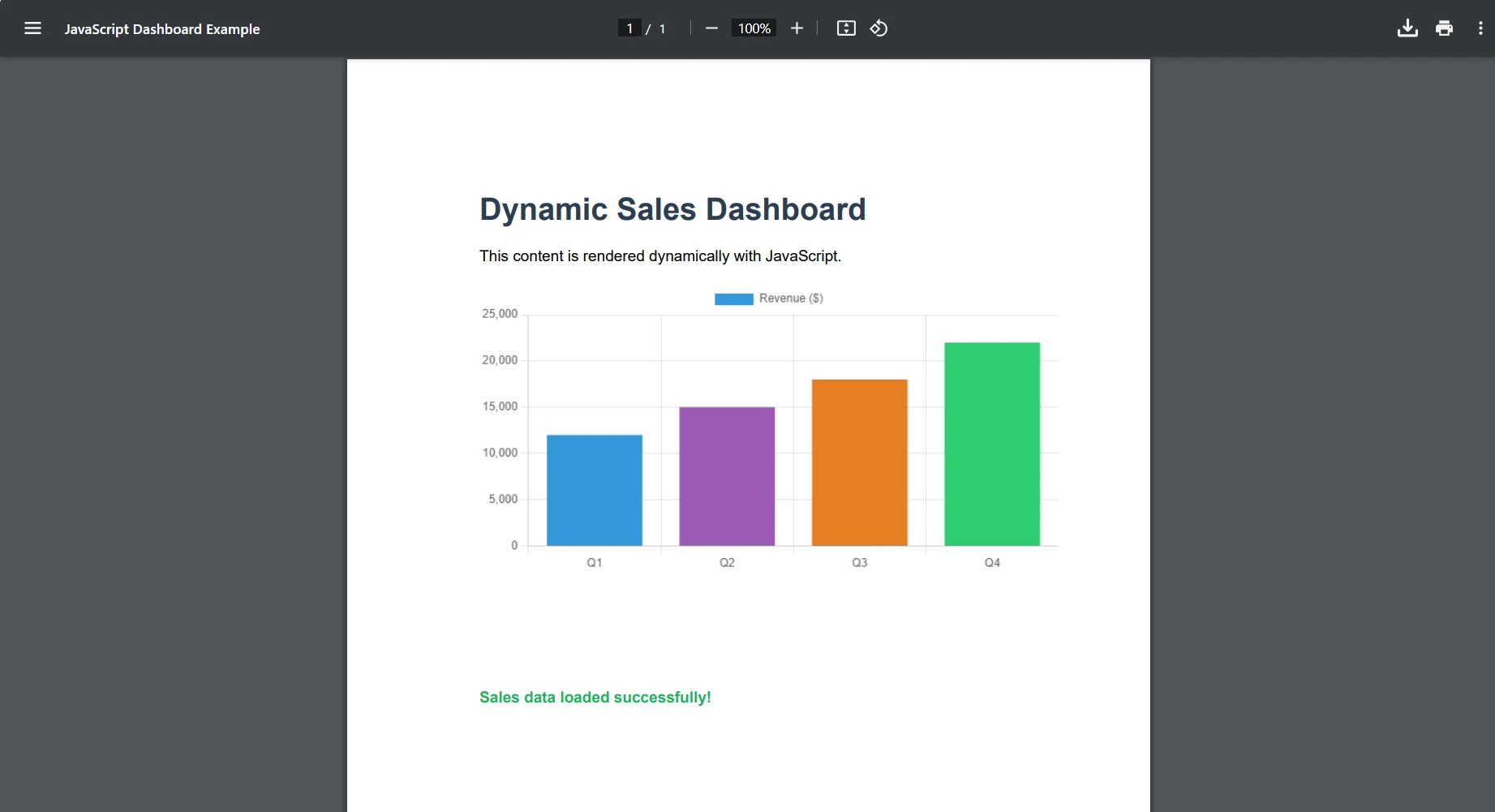Zoom in using the plus icon
1495x812 pixels.
coord(797,28)
